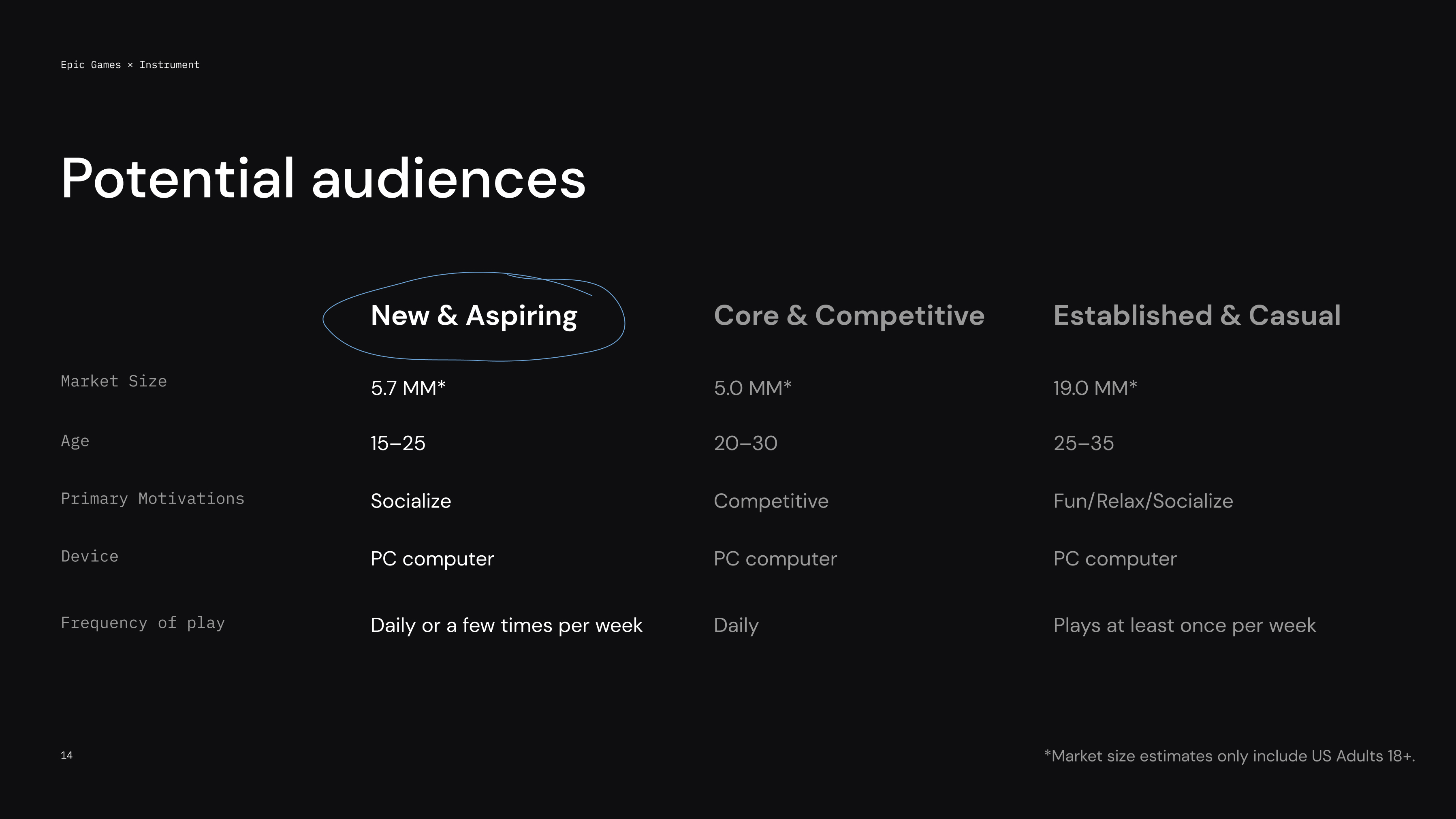Viewport: 1456px width, 819px height.
Task: Select the "Fun/Relax/Socialize" motivation text
Action: click(1142, 501)
